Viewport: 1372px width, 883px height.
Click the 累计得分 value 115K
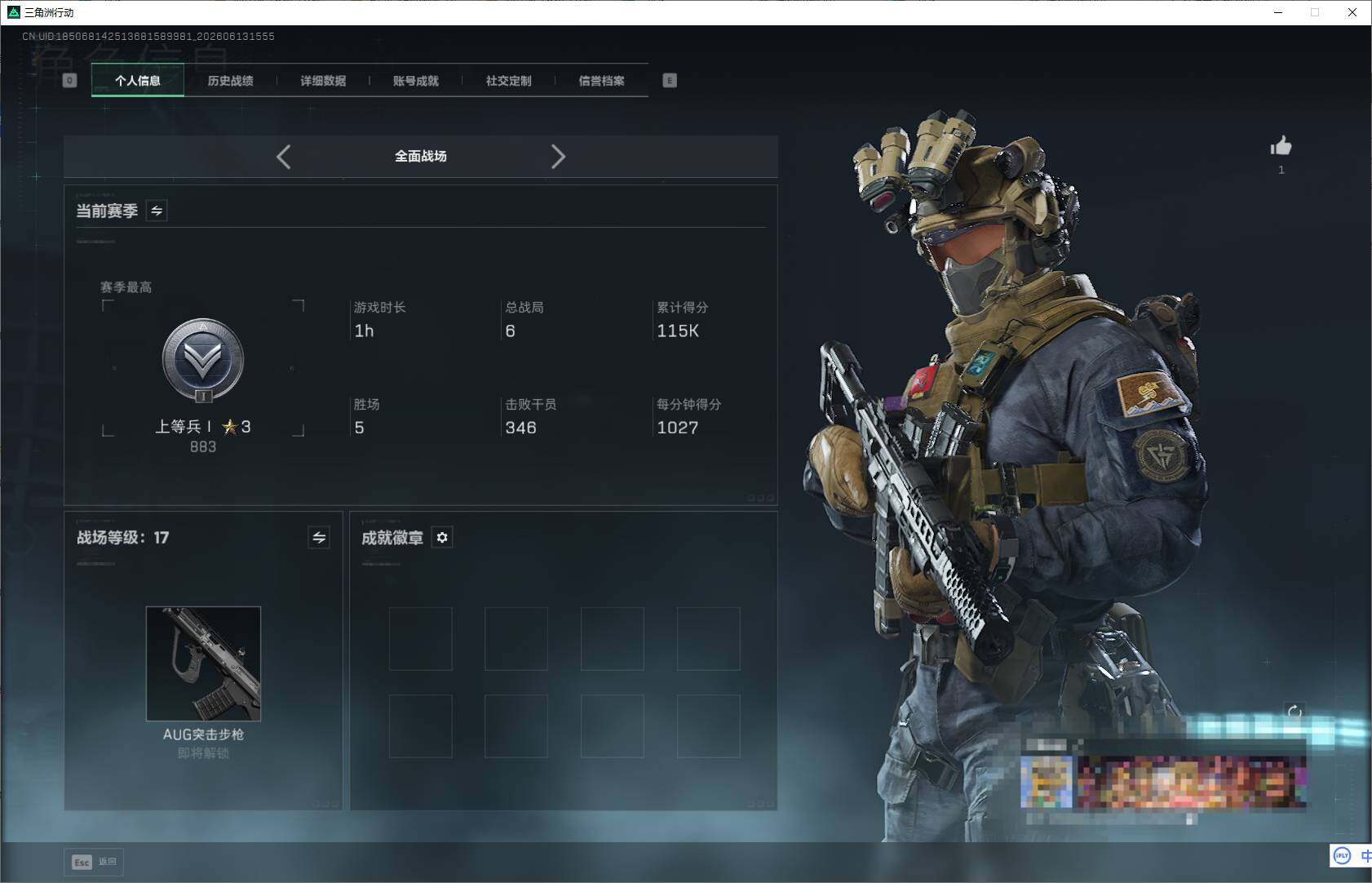[x=678, y=331]
